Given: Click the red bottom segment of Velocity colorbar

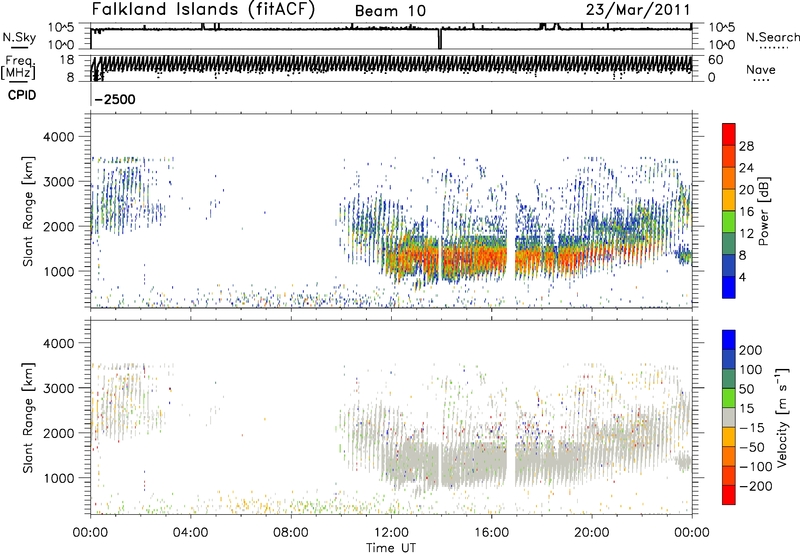Looking at the screenshot, I should coord(729,495).
